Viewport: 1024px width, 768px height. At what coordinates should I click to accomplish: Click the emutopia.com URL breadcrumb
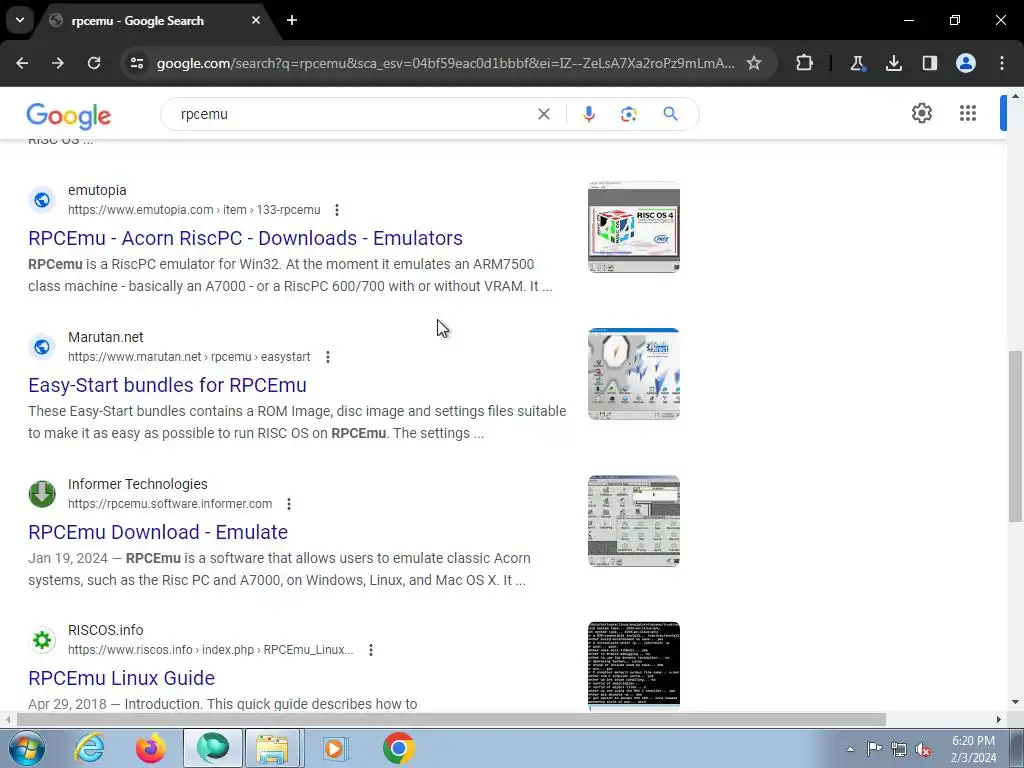click(x=194, y=210)
